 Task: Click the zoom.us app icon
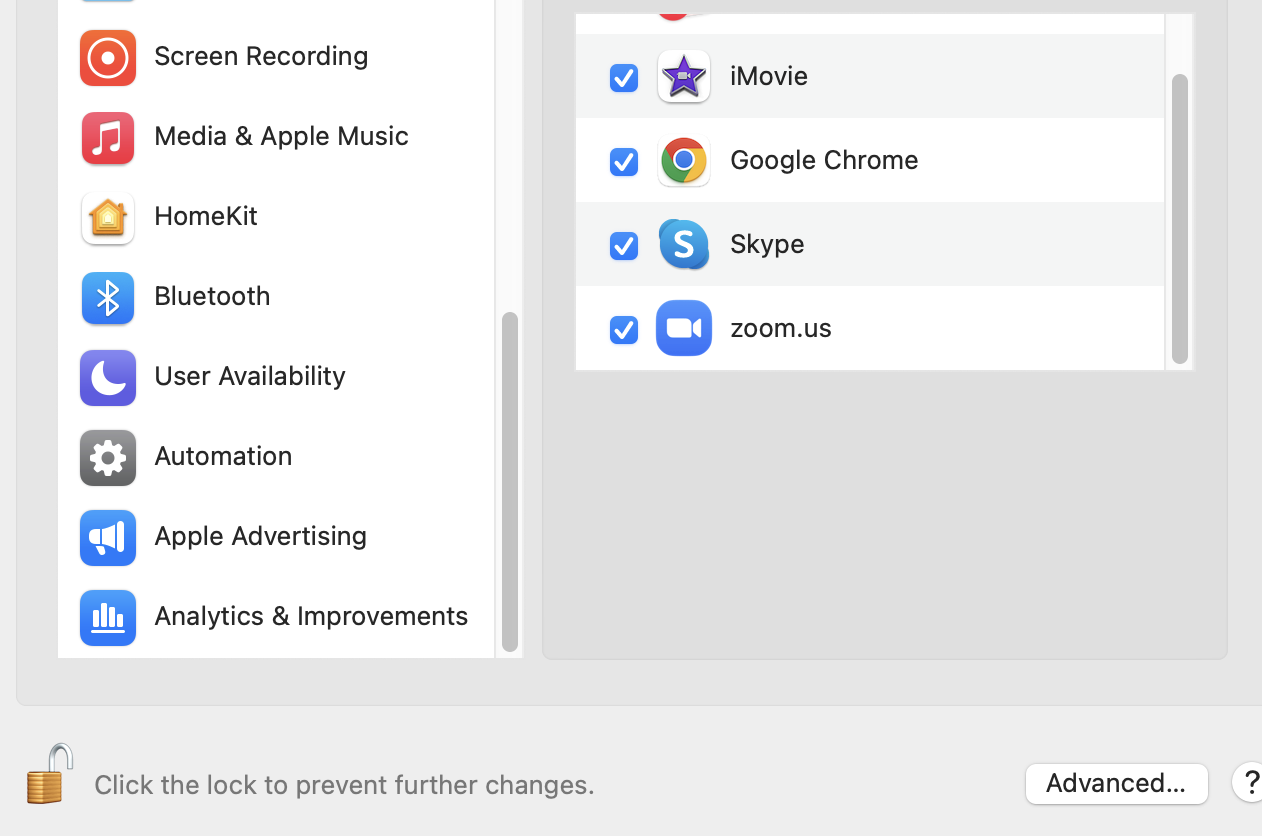click(684, 328)
